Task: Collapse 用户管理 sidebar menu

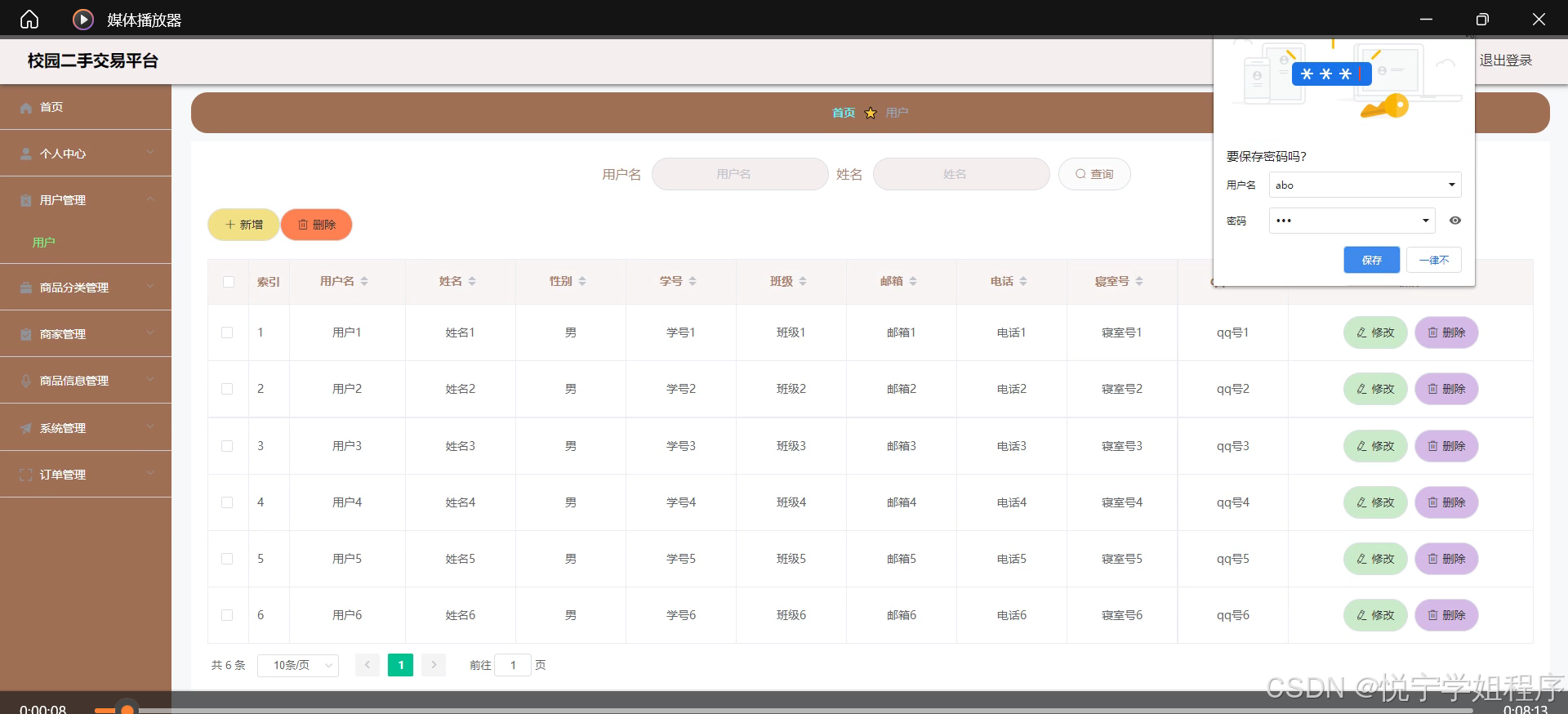Action: [86, 200]
